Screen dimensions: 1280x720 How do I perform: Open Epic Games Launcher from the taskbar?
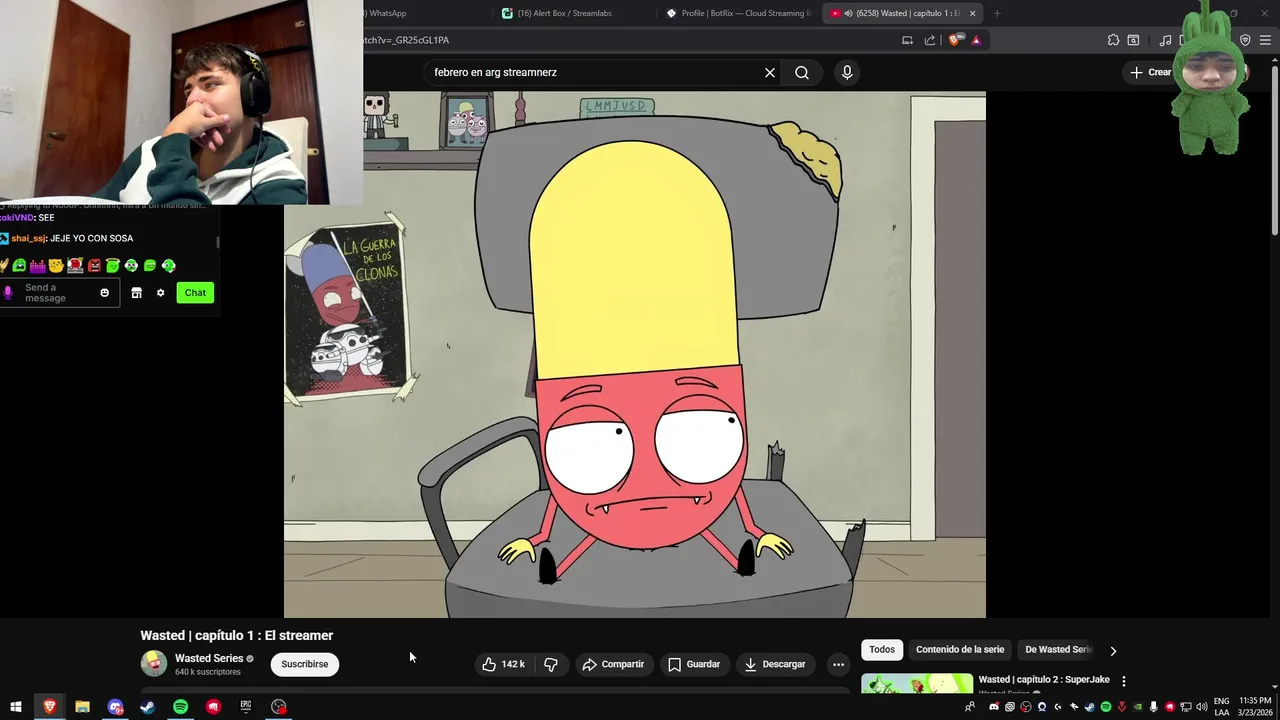246,707
